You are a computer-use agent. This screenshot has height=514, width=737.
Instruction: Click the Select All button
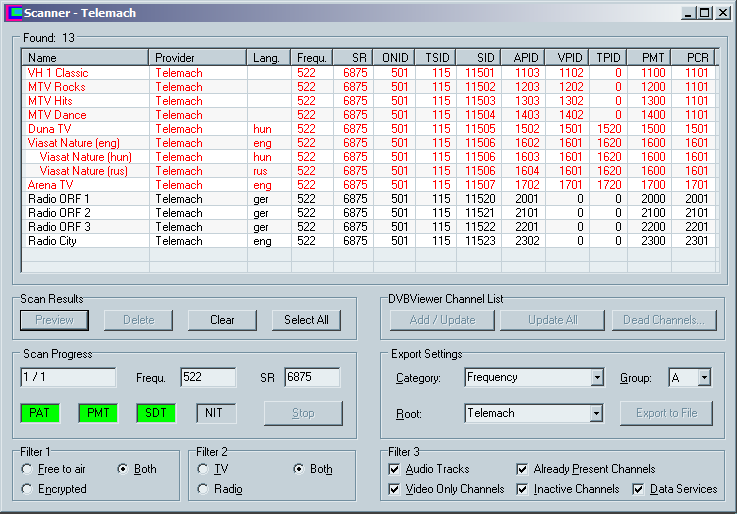(306, 320)
